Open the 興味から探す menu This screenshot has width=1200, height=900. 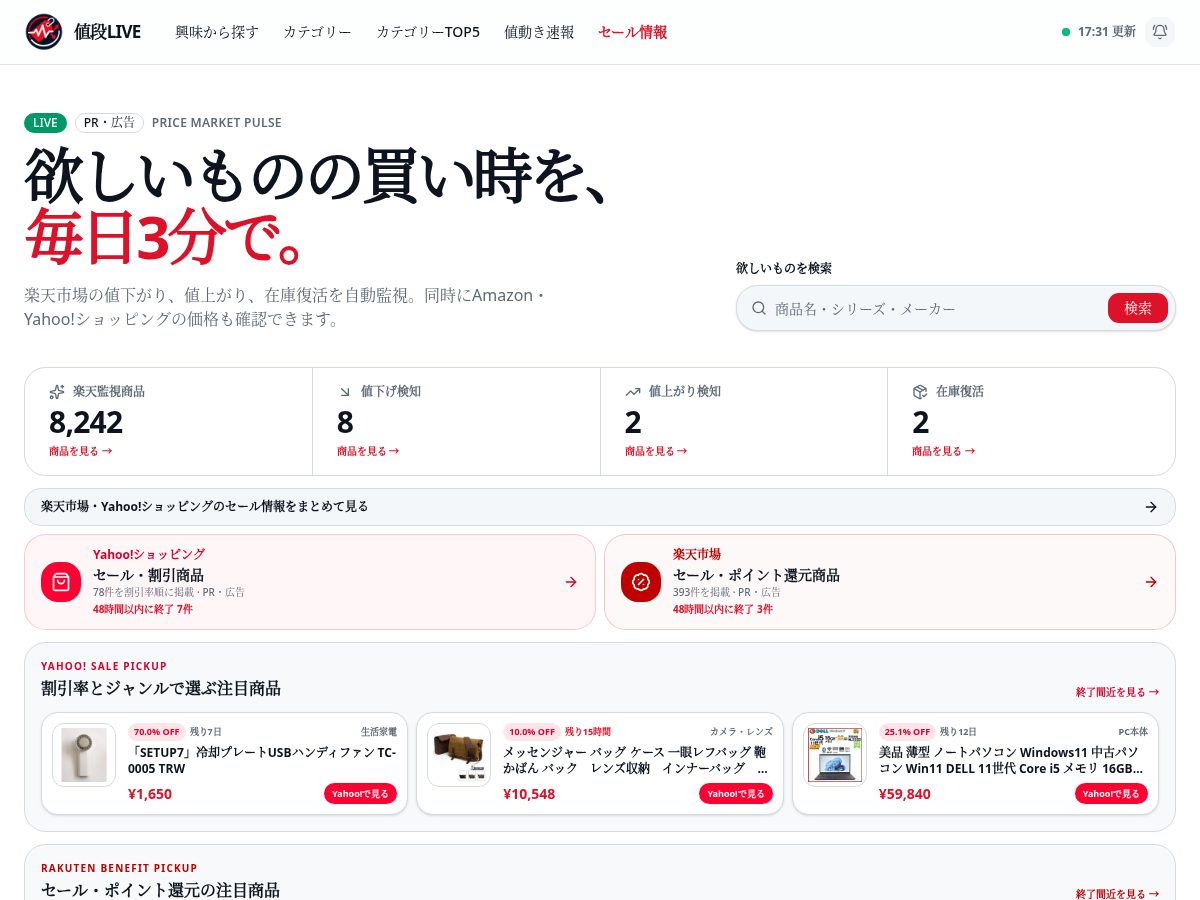coord(217,32)
